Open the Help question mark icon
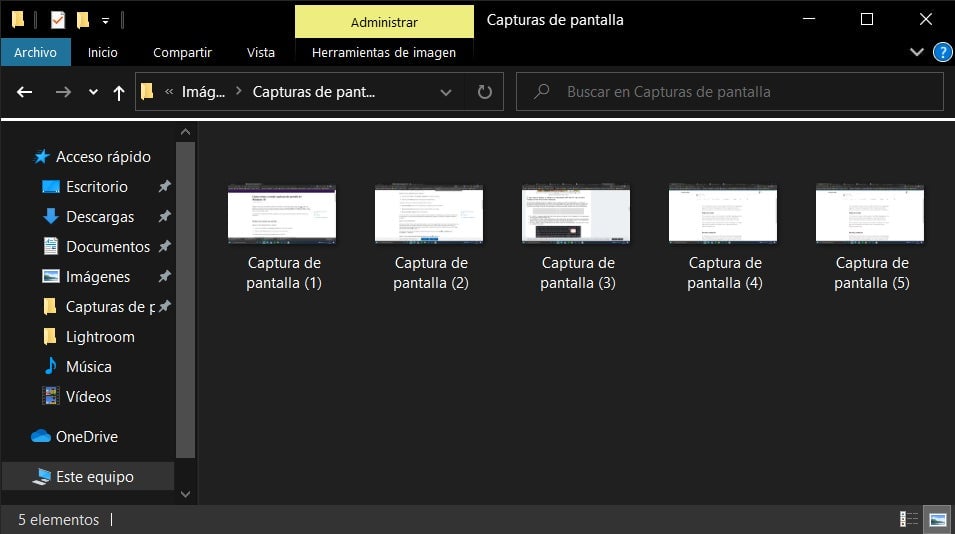Viewport: 955px width, 534px height. (942, 52)
